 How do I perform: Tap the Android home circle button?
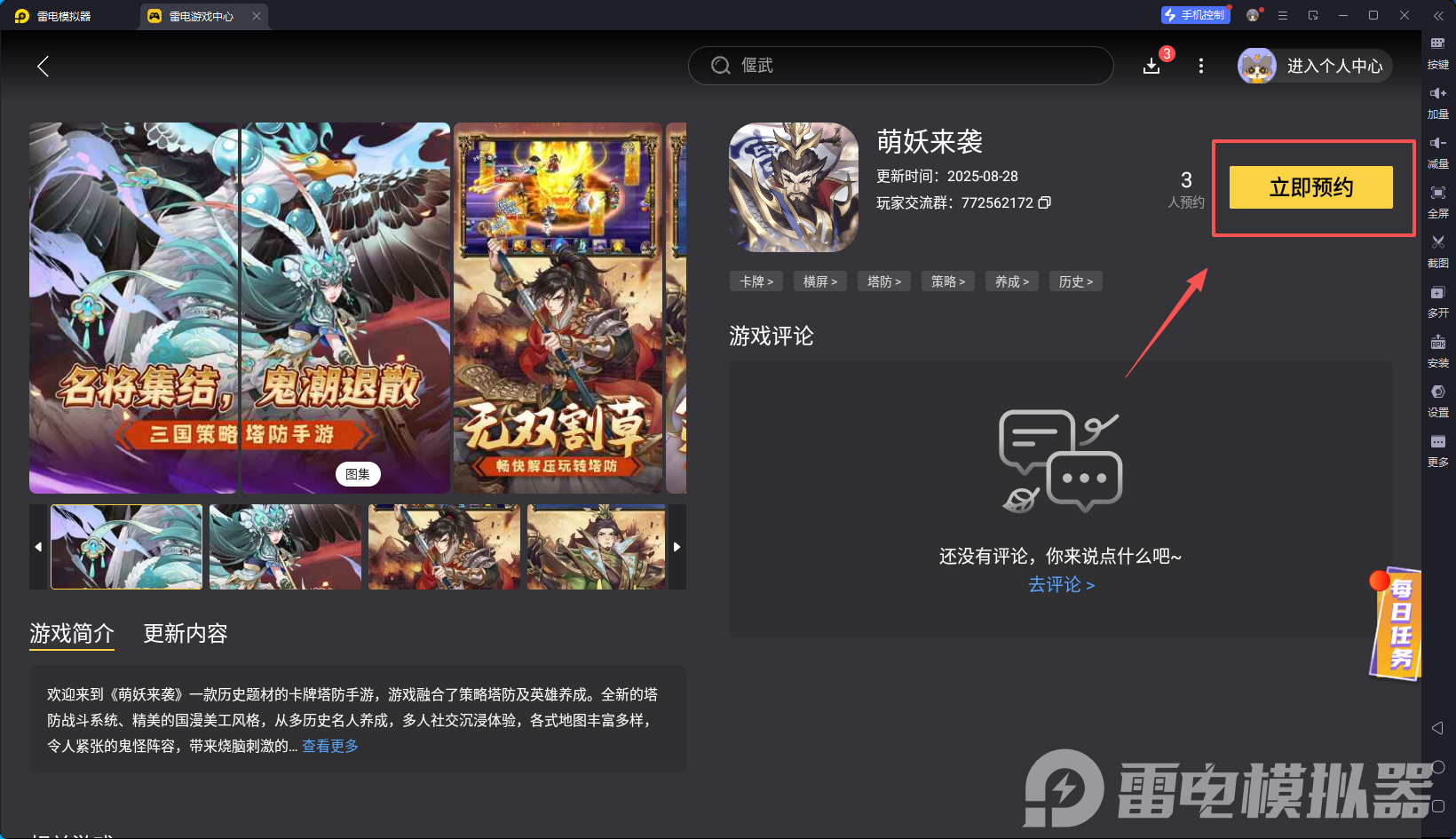click(1438, 767)
